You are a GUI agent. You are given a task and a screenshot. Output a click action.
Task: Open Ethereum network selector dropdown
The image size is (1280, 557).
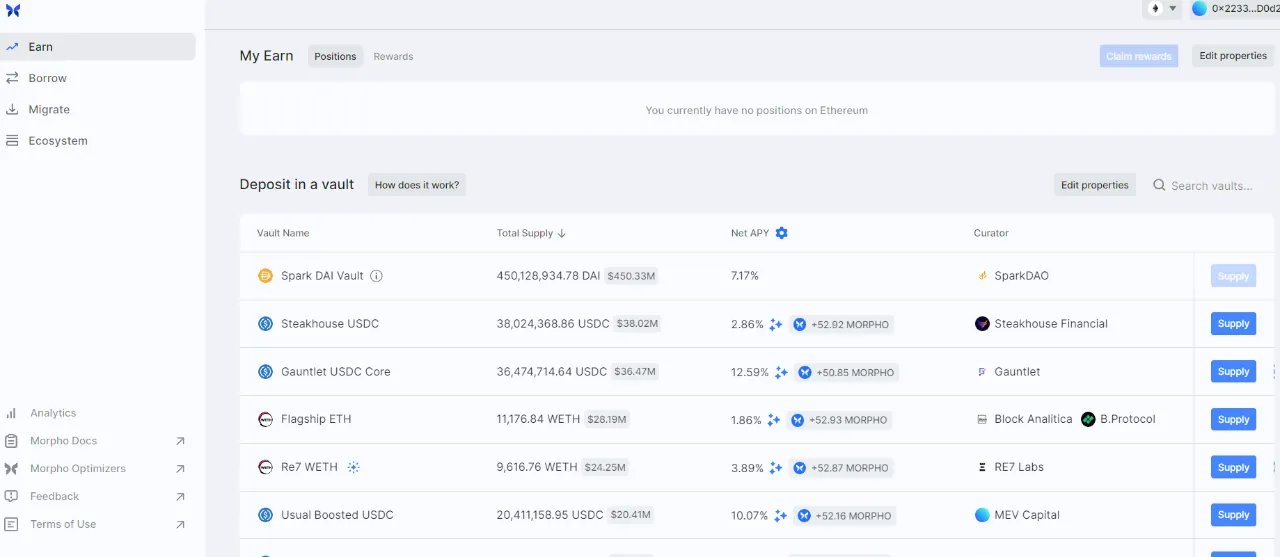1162,9
